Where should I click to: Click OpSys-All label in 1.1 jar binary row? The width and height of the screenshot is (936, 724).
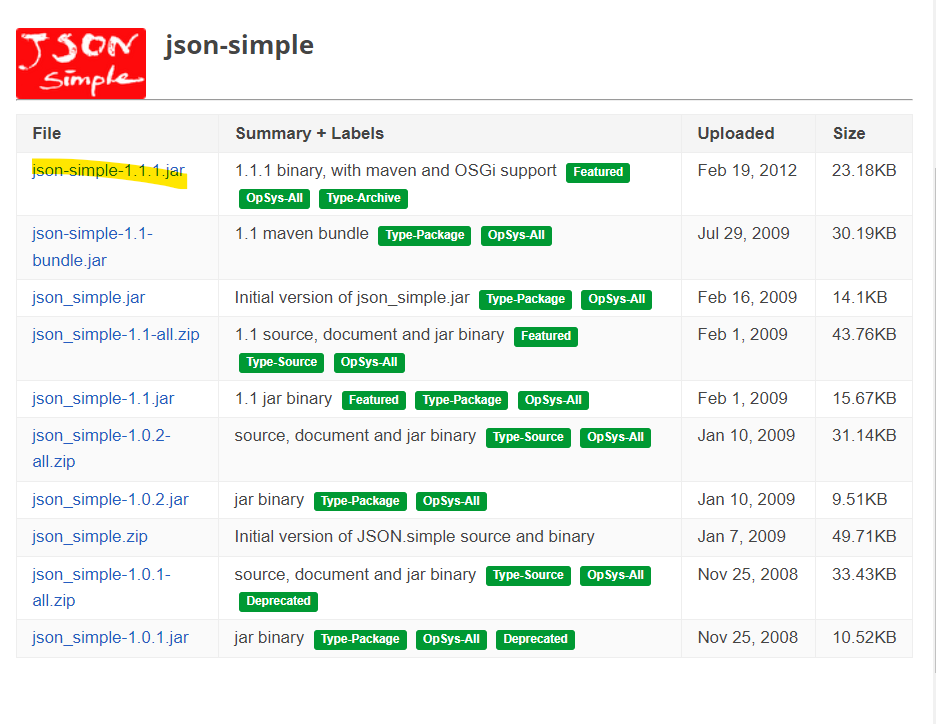(x=553, y=400)
